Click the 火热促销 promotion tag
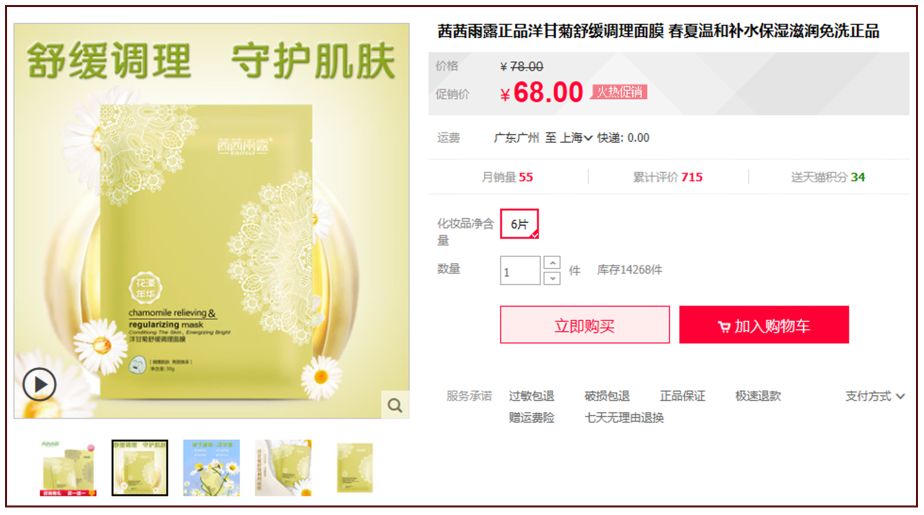The width and height of the screenshot is (924, 515). click(x=619, y=92)
